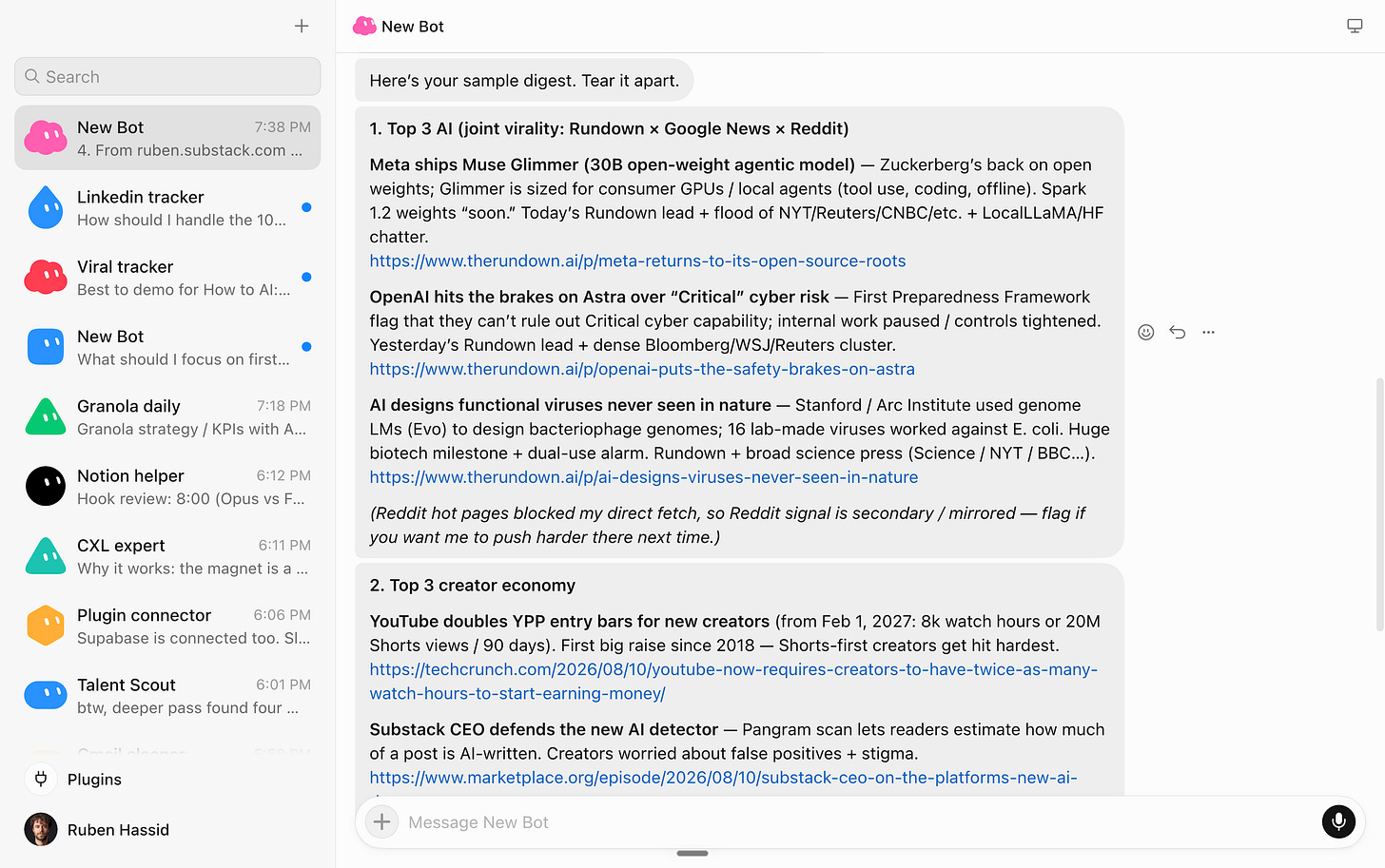Viewport: 1385px width, 868px height.
Task: Click the microphone button for voice input
Action: pyautogui.click(x=1338, y=821)
